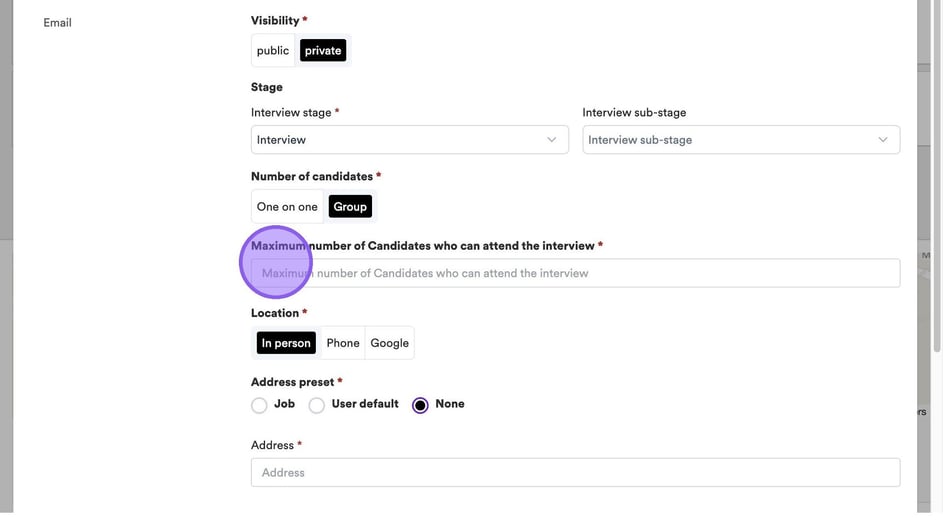Open the Interview stage dropdown chevron

[551, 140]
